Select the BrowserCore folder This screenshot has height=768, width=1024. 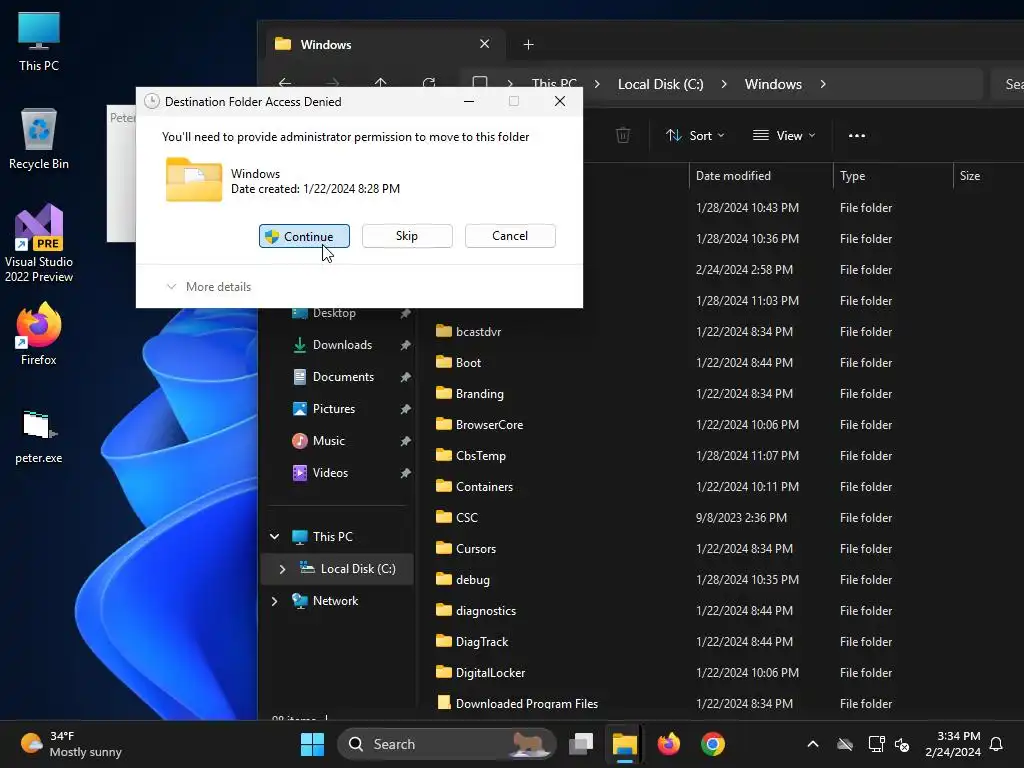[x=489, y=424]
